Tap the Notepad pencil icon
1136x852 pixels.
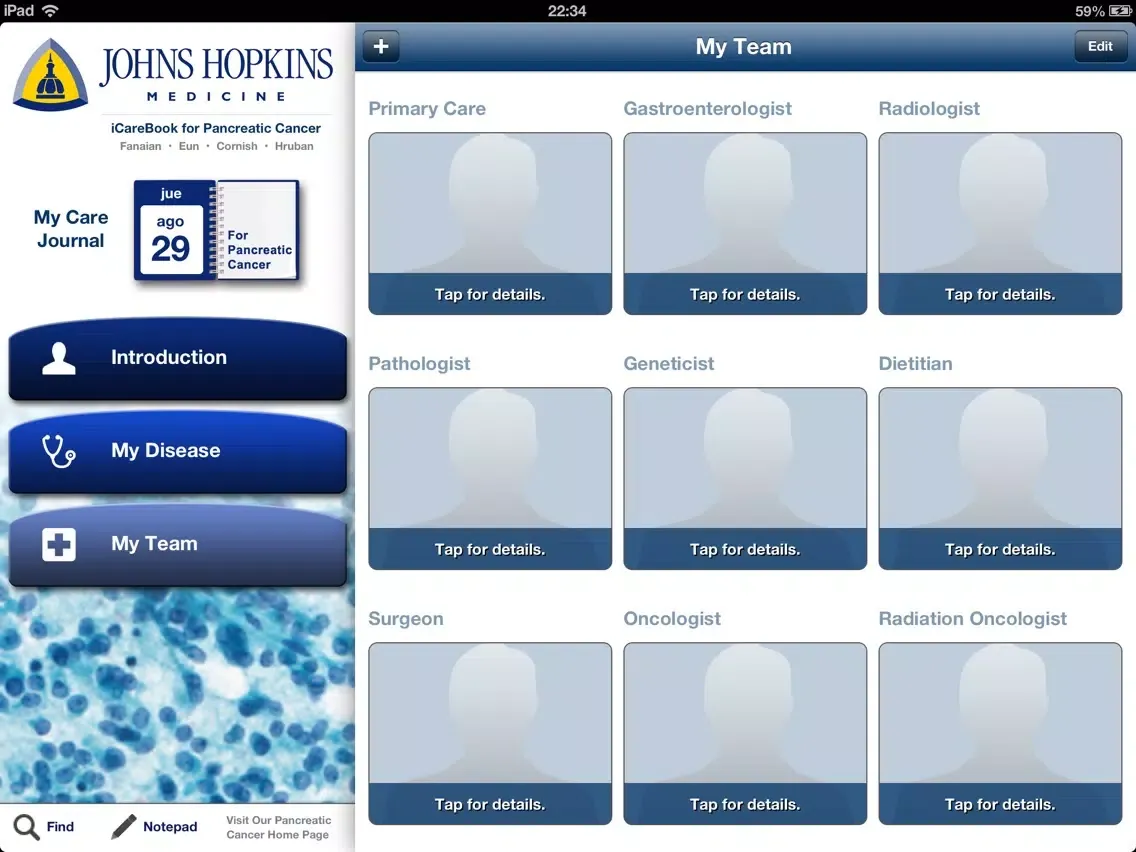tap(122, 827)
